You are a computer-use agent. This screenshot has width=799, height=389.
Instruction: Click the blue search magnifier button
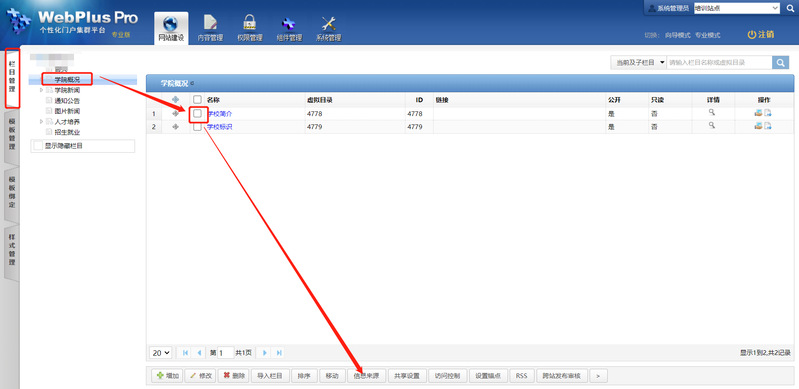pos(780,62)
